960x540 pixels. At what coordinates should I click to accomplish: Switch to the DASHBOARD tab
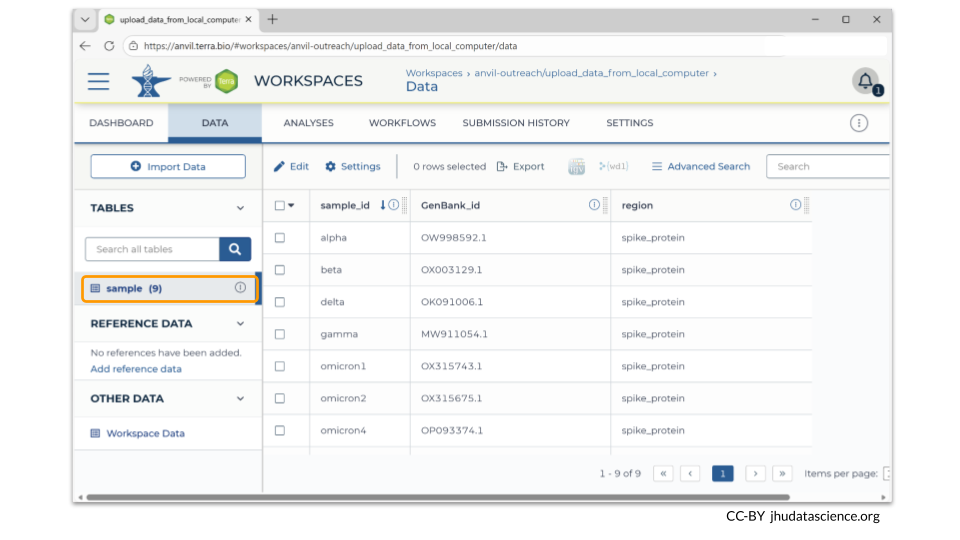(x=121, y=123)
